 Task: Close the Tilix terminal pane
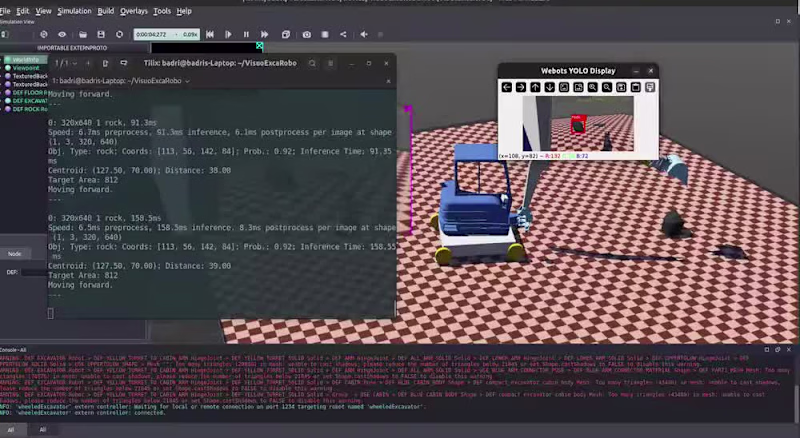(388, 81)
